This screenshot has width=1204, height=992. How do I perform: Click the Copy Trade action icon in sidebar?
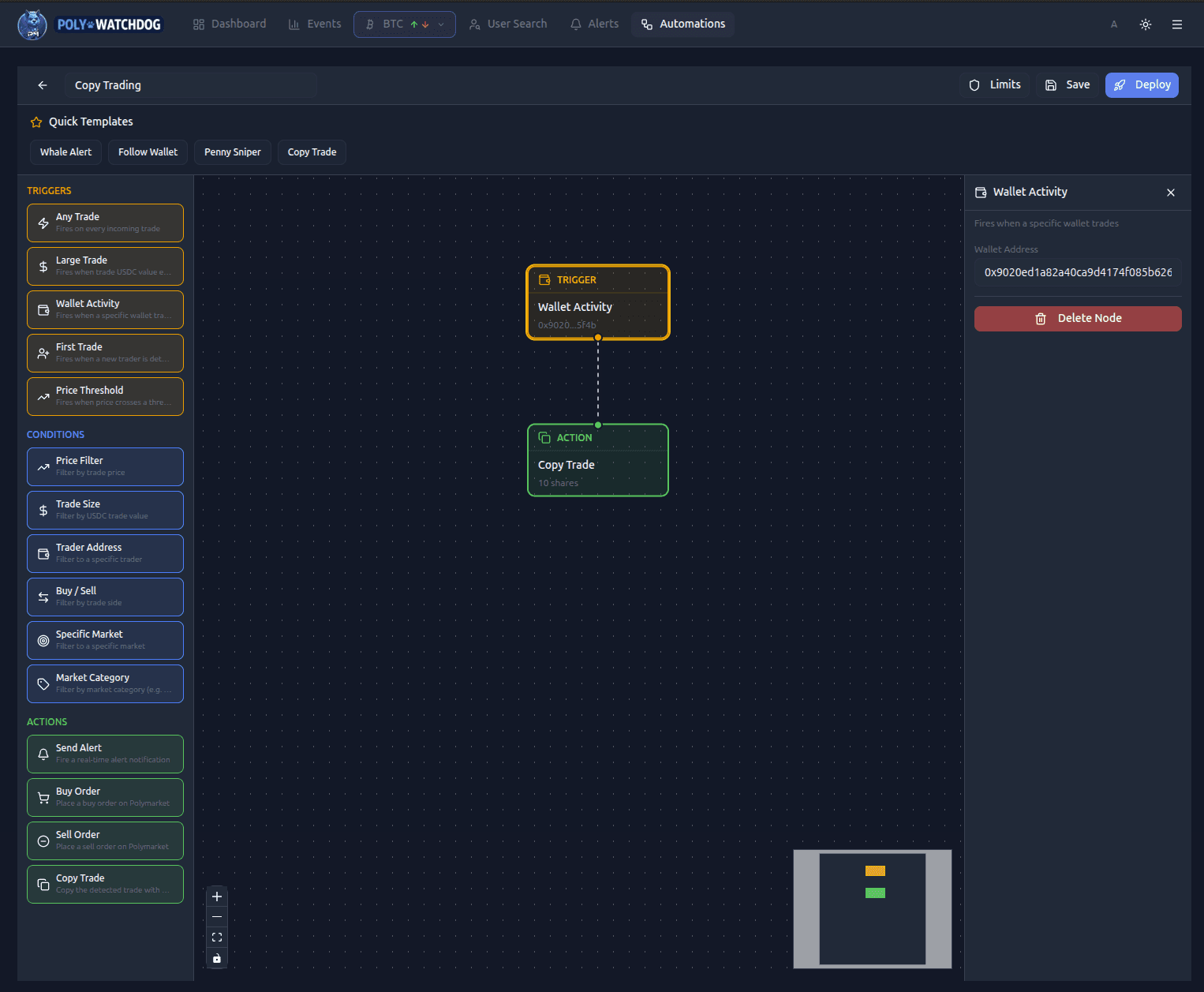point(43,885)
